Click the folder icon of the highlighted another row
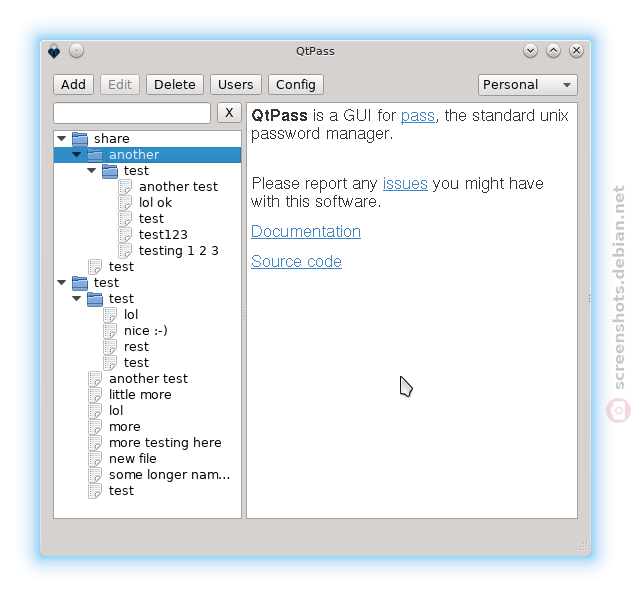Screen dimensions: 631x596 click(95, 155)
